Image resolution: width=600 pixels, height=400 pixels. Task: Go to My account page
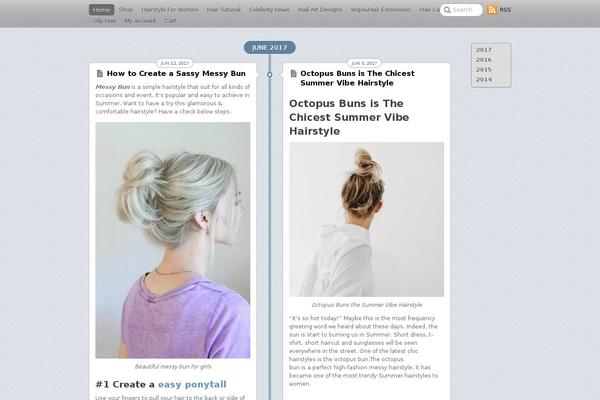tap(140, 21)
